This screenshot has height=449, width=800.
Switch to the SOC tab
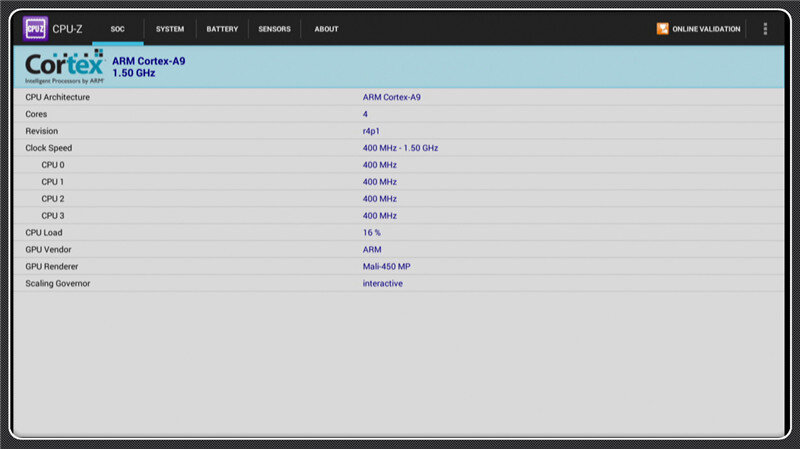pyautogui.click(x=117, y=29)
